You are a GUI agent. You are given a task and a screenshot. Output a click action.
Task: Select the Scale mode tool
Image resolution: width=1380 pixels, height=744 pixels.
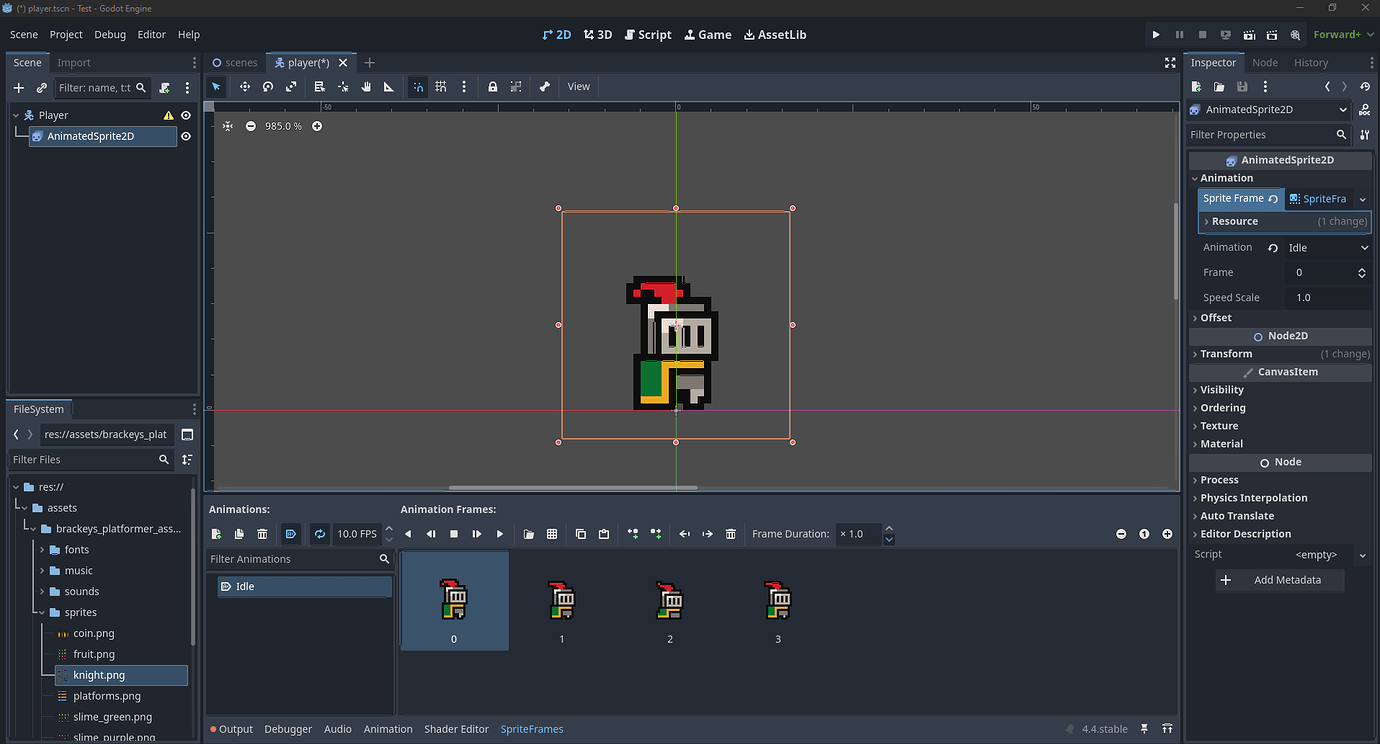coord(291,87)
